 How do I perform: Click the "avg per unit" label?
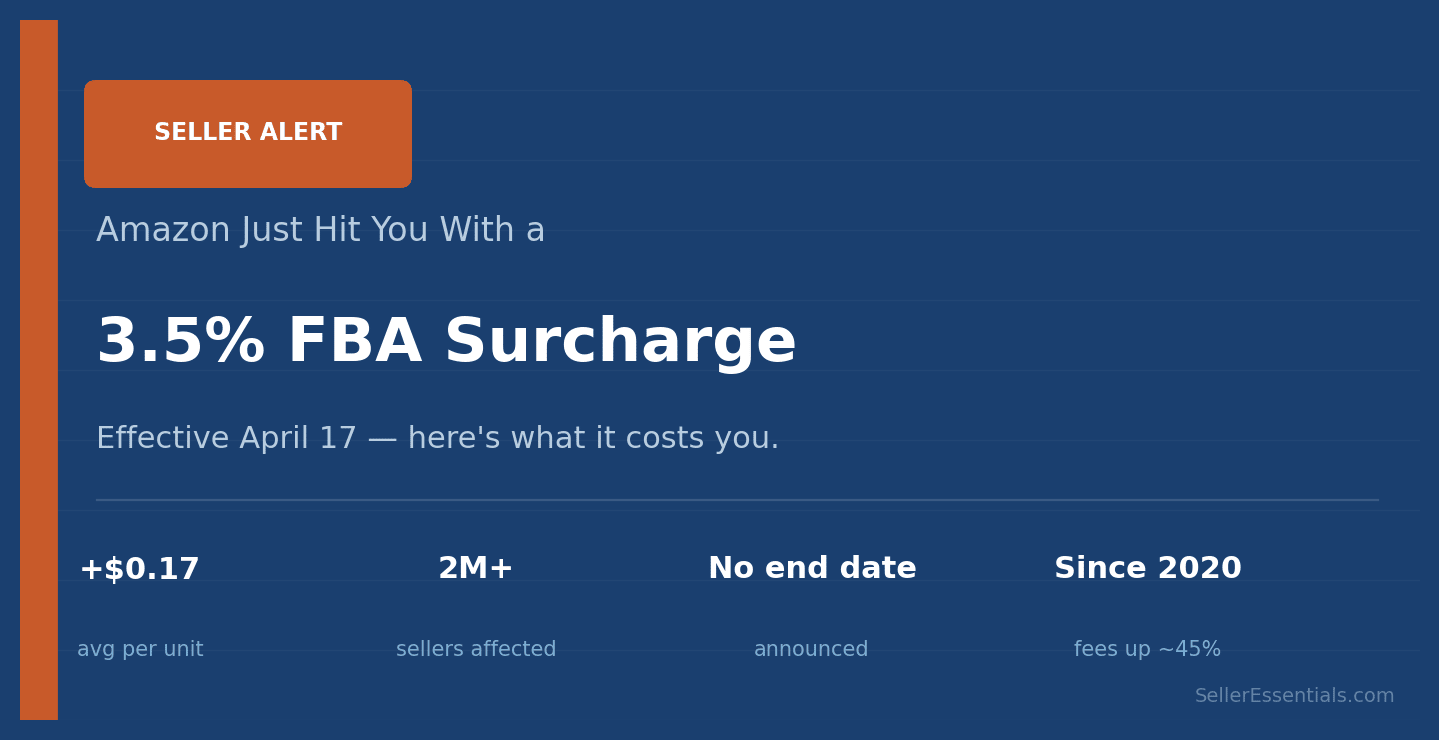click(x=140, y=650)
